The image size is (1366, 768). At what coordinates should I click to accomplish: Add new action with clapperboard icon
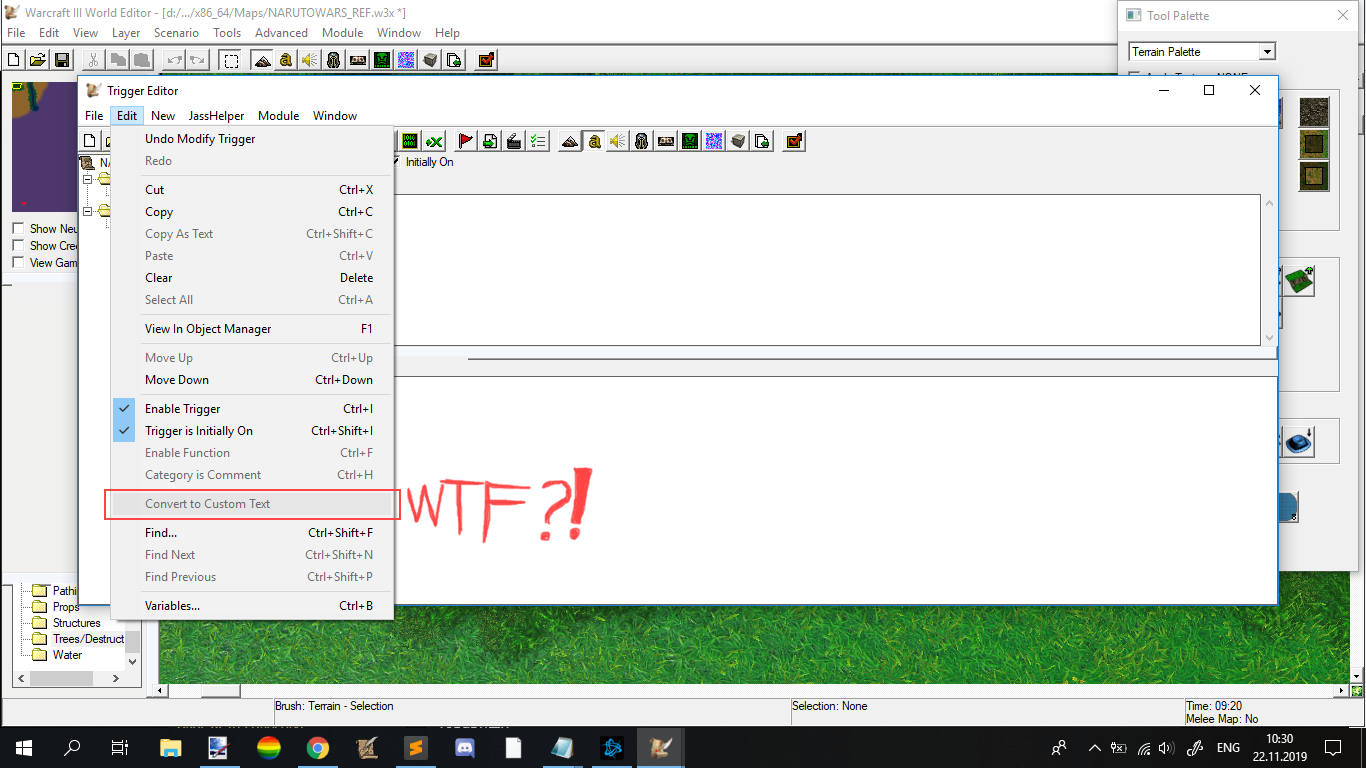pos(513,141)
